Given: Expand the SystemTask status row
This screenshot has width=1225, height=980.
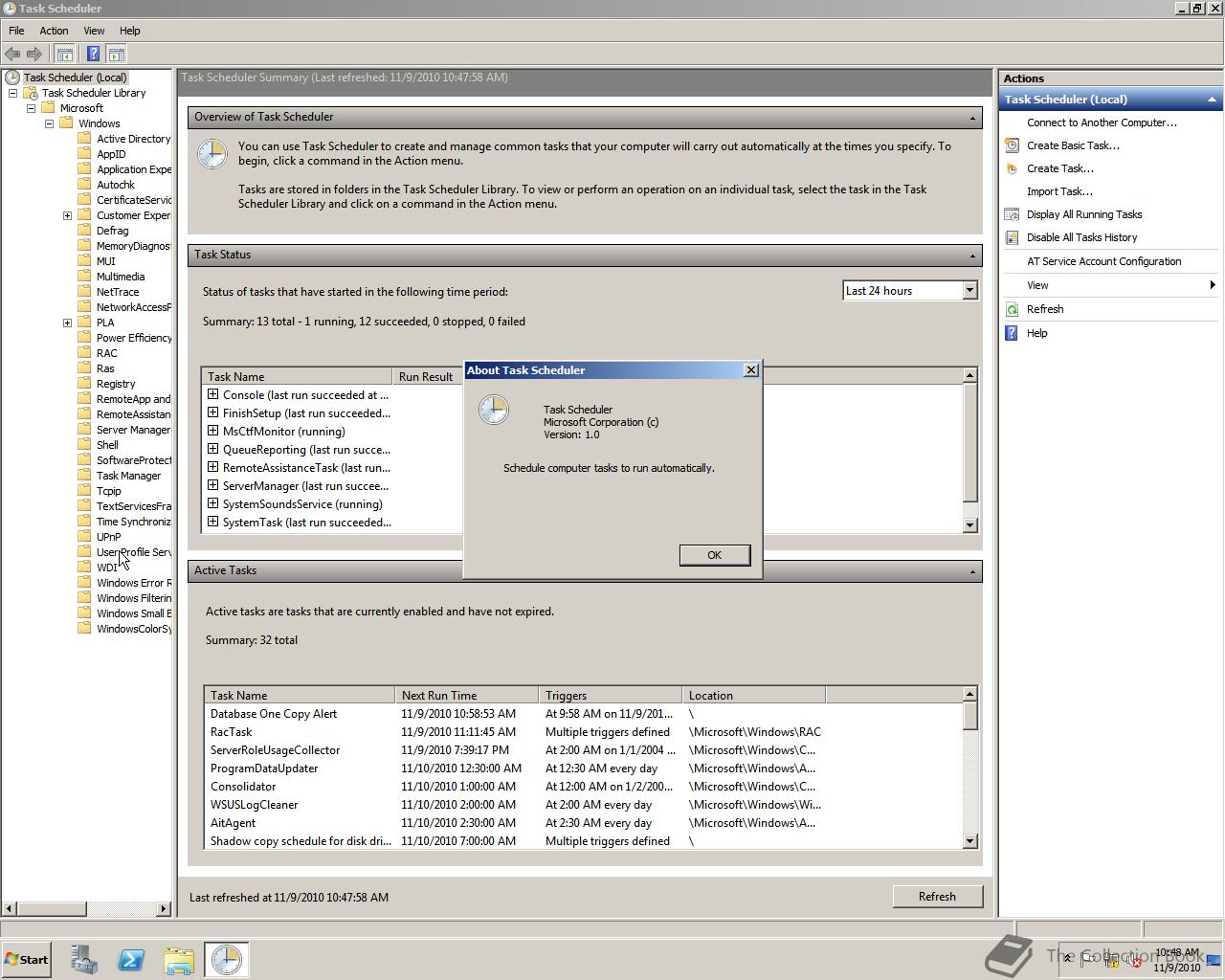Looking at the screenshot, I should click(212, 522).
